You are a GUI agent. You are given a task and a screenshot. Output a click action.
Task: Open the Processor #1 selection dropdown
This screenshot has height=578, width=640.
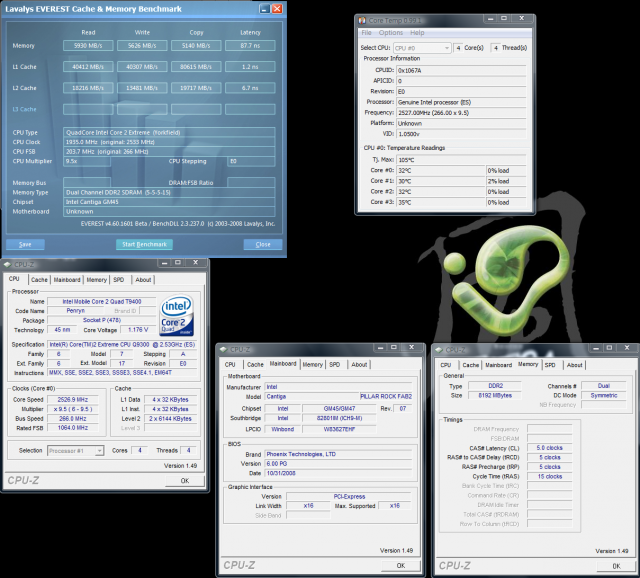[x=76, y=451]
